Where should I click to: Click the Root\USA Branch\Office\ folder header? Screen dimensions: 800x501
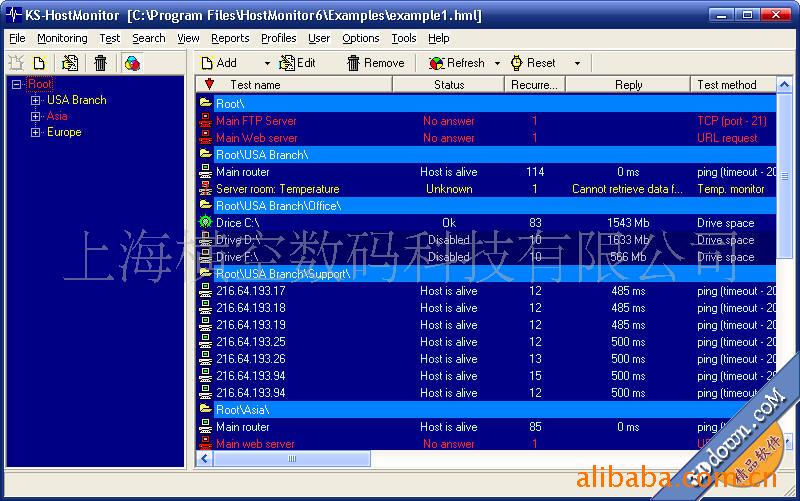pyautogui.click(x=486, y=206)
